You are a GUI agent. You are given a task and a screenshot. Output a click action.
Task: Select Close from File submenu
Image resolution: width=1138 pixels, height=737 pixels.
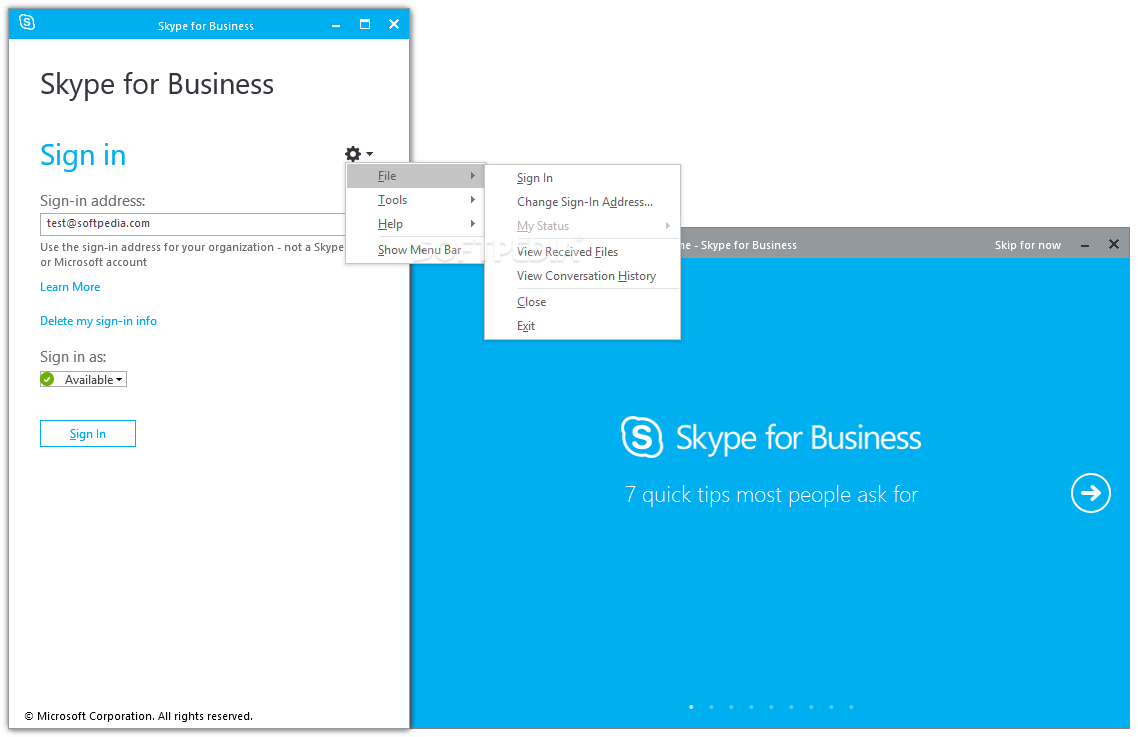(x=582, y=302)
